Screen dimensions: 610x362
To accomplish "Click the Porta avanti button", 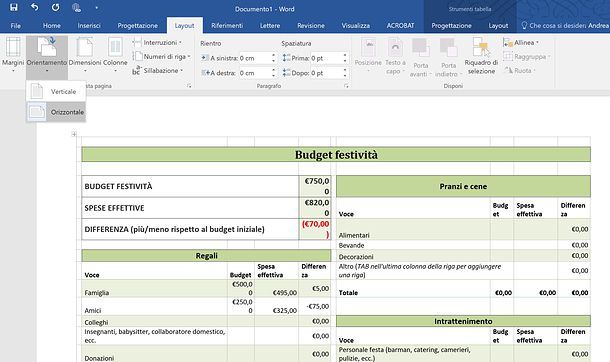I will (x=421, y=58).
